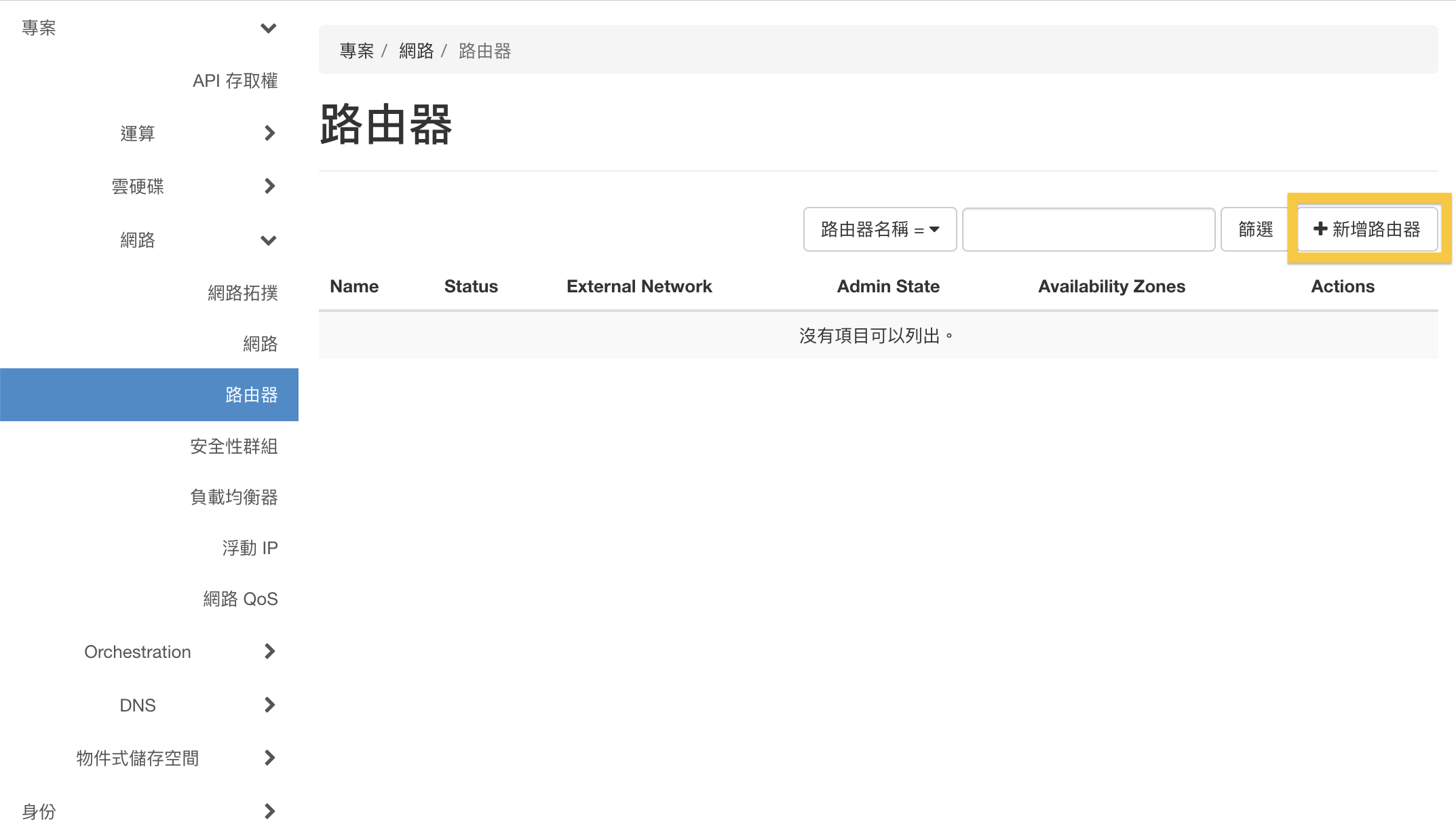1456x839 pixels.
Task: Select 安全性群組 in sidebar
Action: pyautogui.click(x=233, y=446)
